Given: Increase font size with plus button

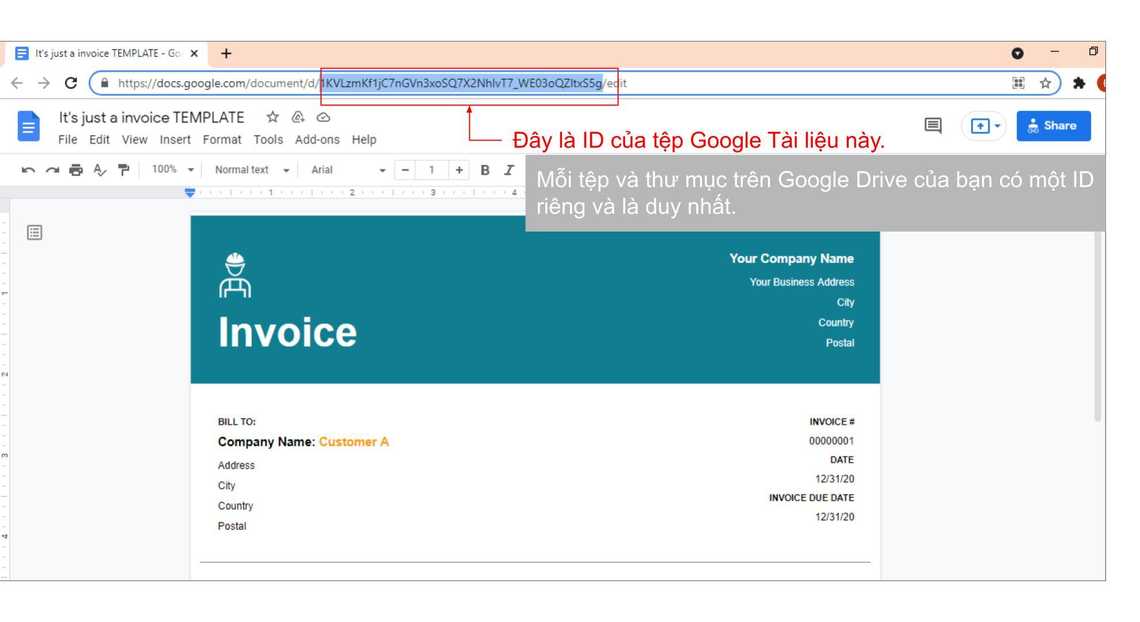Looking at the screenshot, I should 459,170.
